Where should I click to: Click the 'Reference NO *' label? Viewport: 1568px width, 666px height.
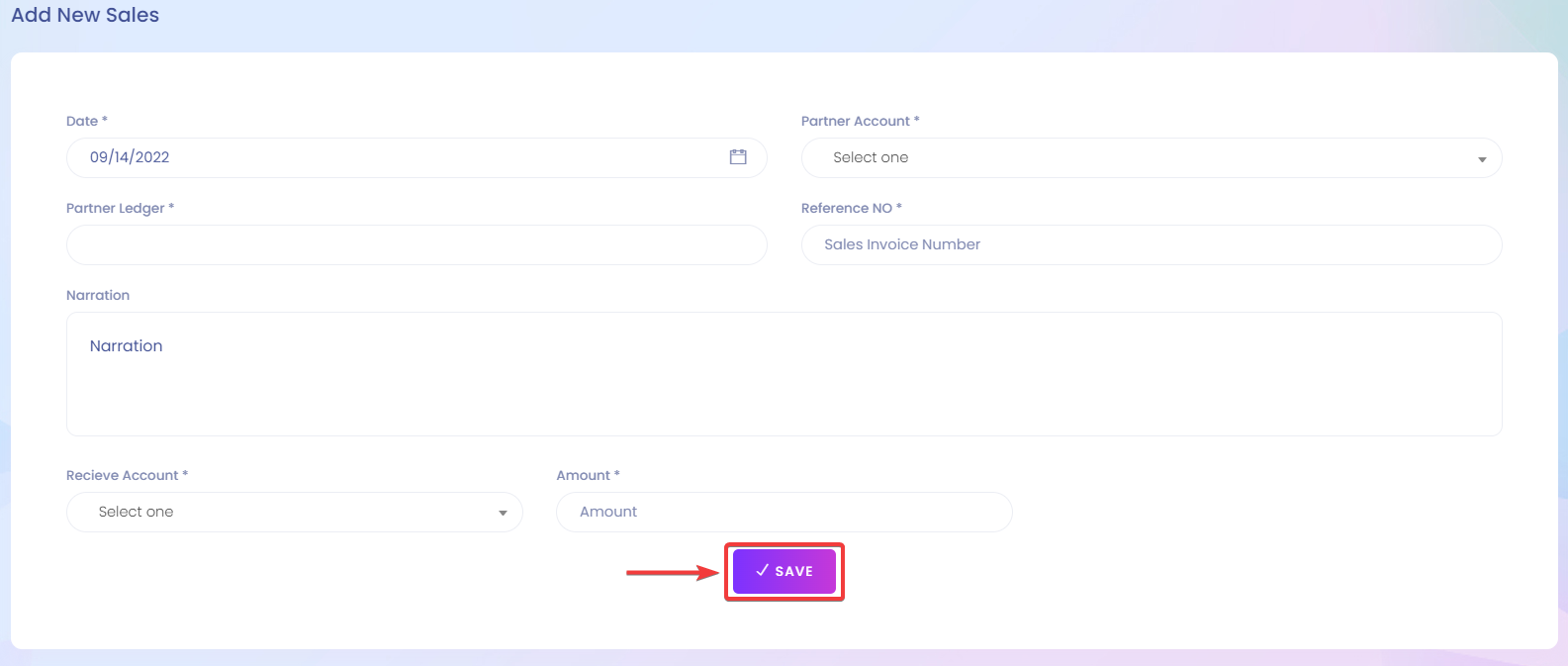852,208
